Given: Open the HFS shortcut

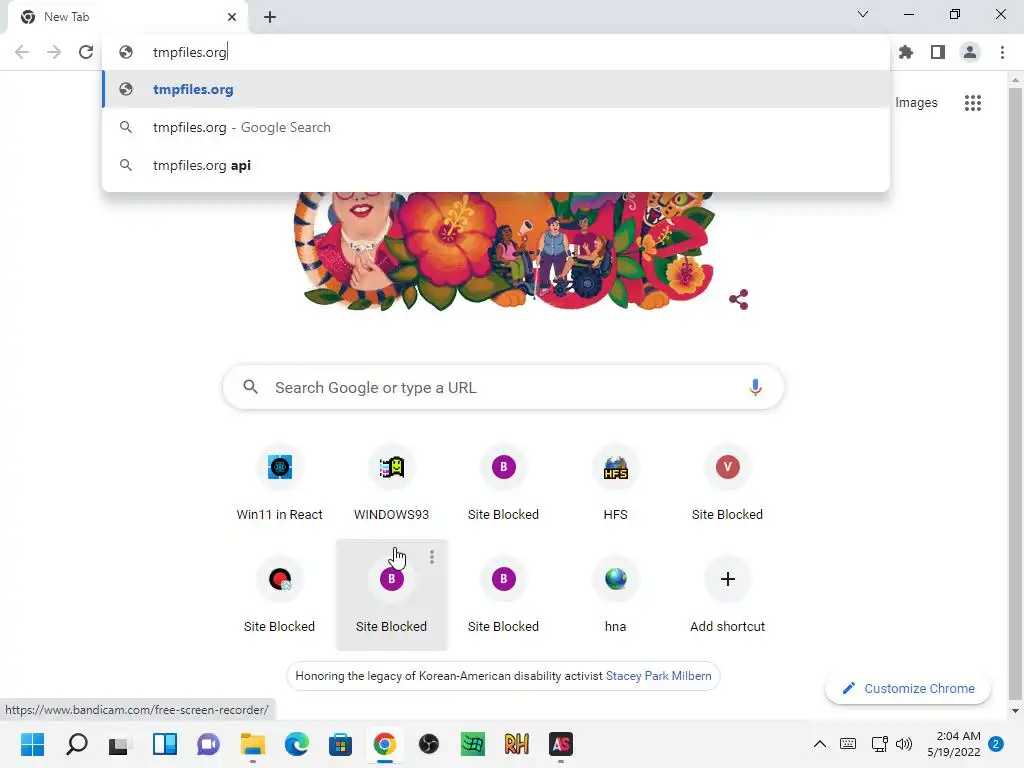Looking at the screenshot, I should [615, 484].
